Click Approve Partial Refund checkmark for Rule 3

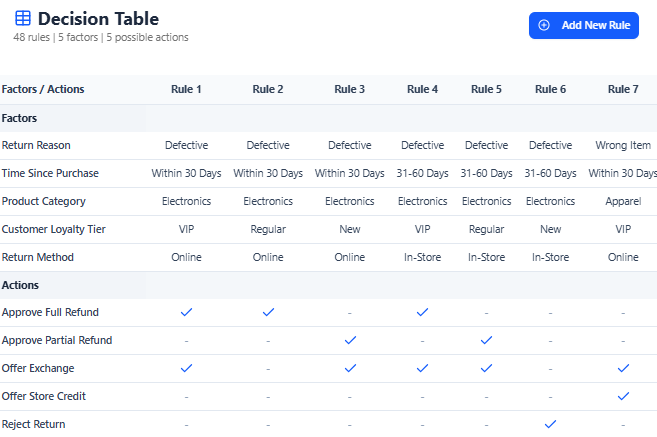[350, 340]
